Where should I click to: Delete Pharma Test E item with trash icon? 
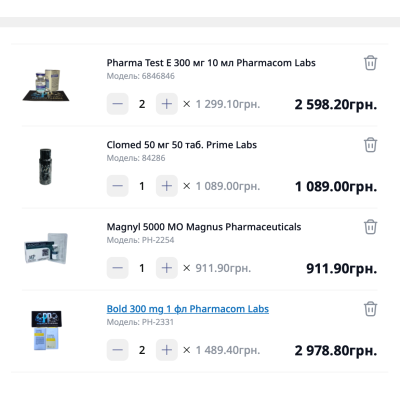tap(370, 63)
